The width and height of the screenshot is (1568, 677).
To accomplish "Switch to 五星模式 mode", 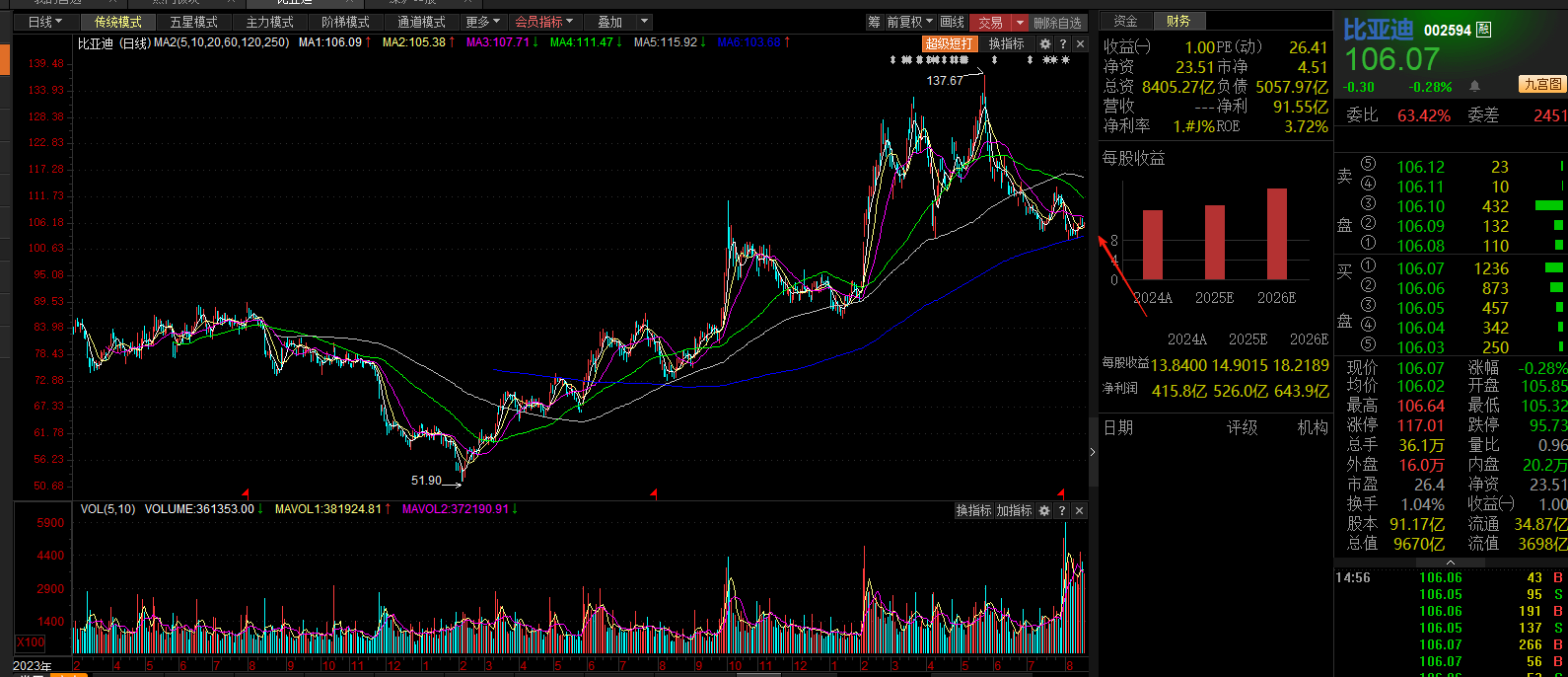I will click(x=193, y=22).
